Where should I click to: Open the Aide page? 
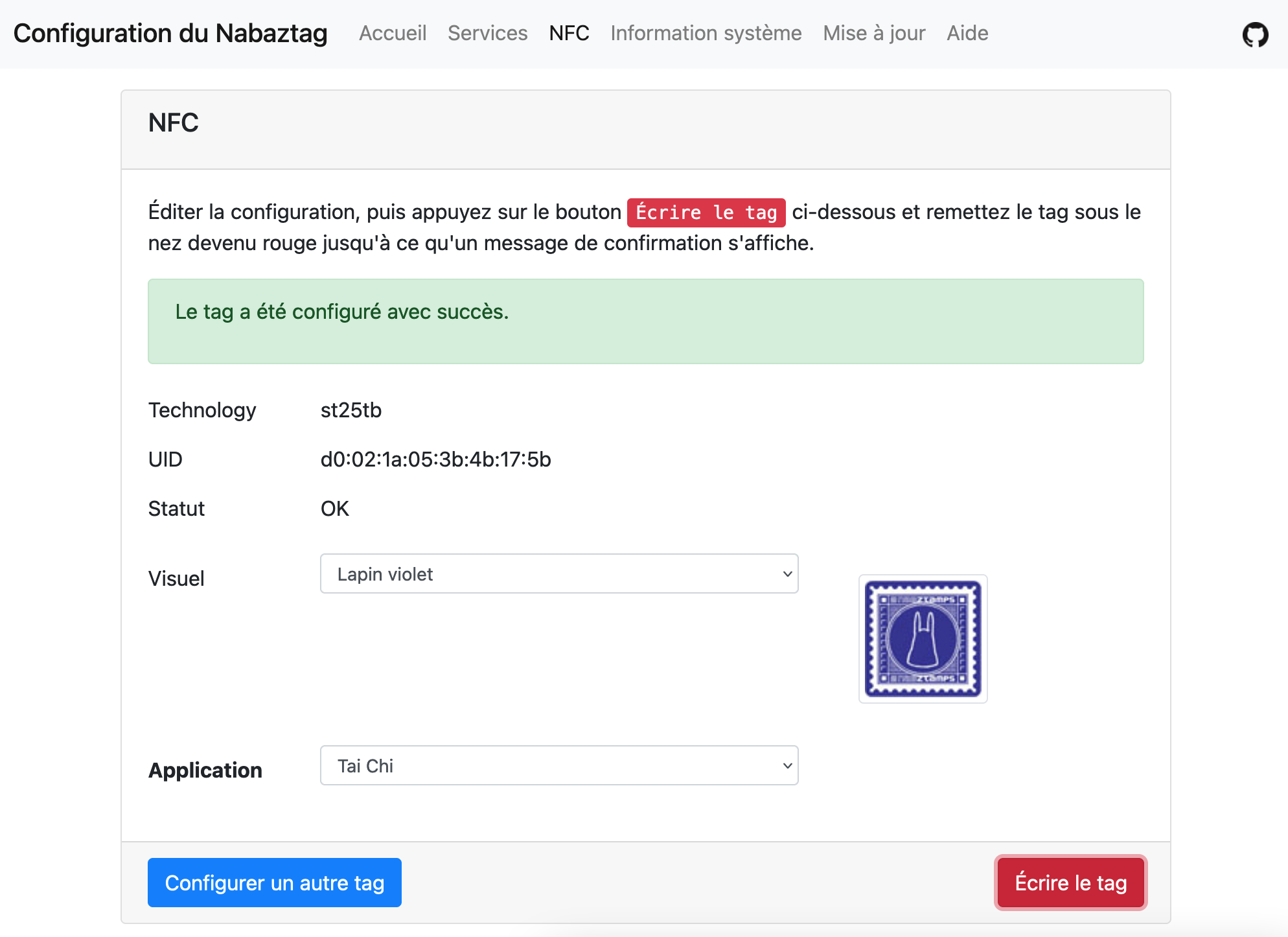click(967, 33)
